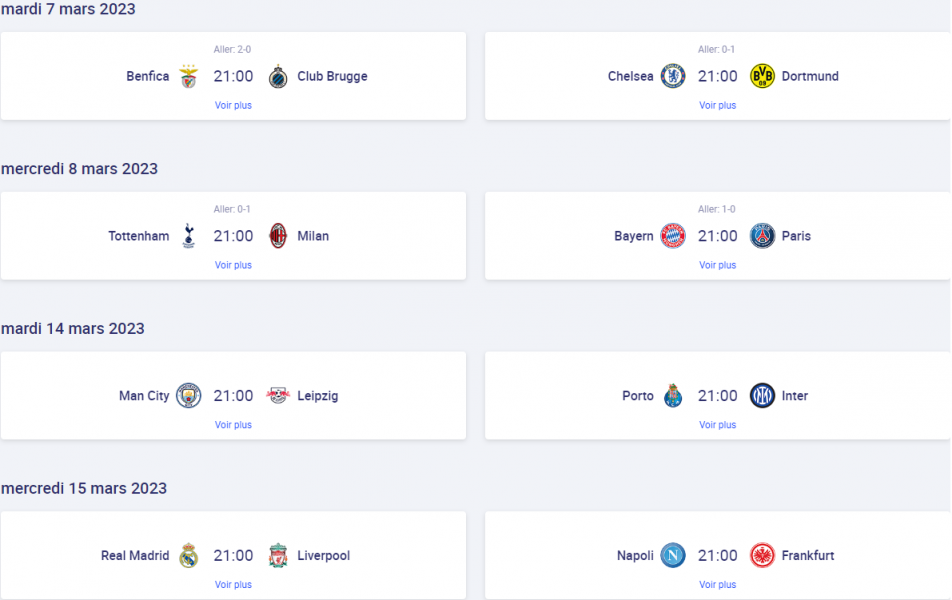Click the Benfica club crest

189,77
